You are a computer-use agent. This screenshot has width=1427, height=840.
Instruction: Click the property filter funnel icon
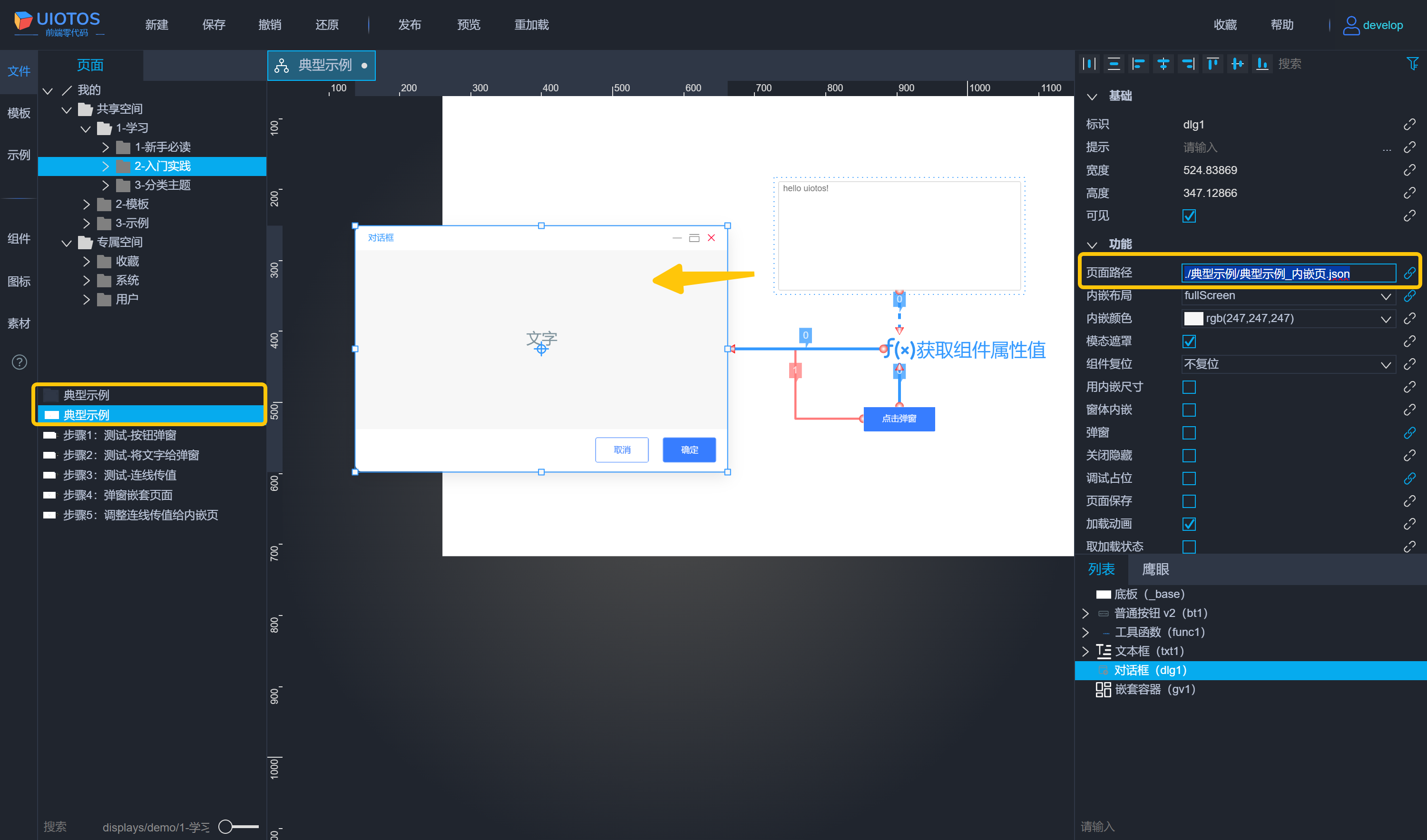coord(1412,63)
